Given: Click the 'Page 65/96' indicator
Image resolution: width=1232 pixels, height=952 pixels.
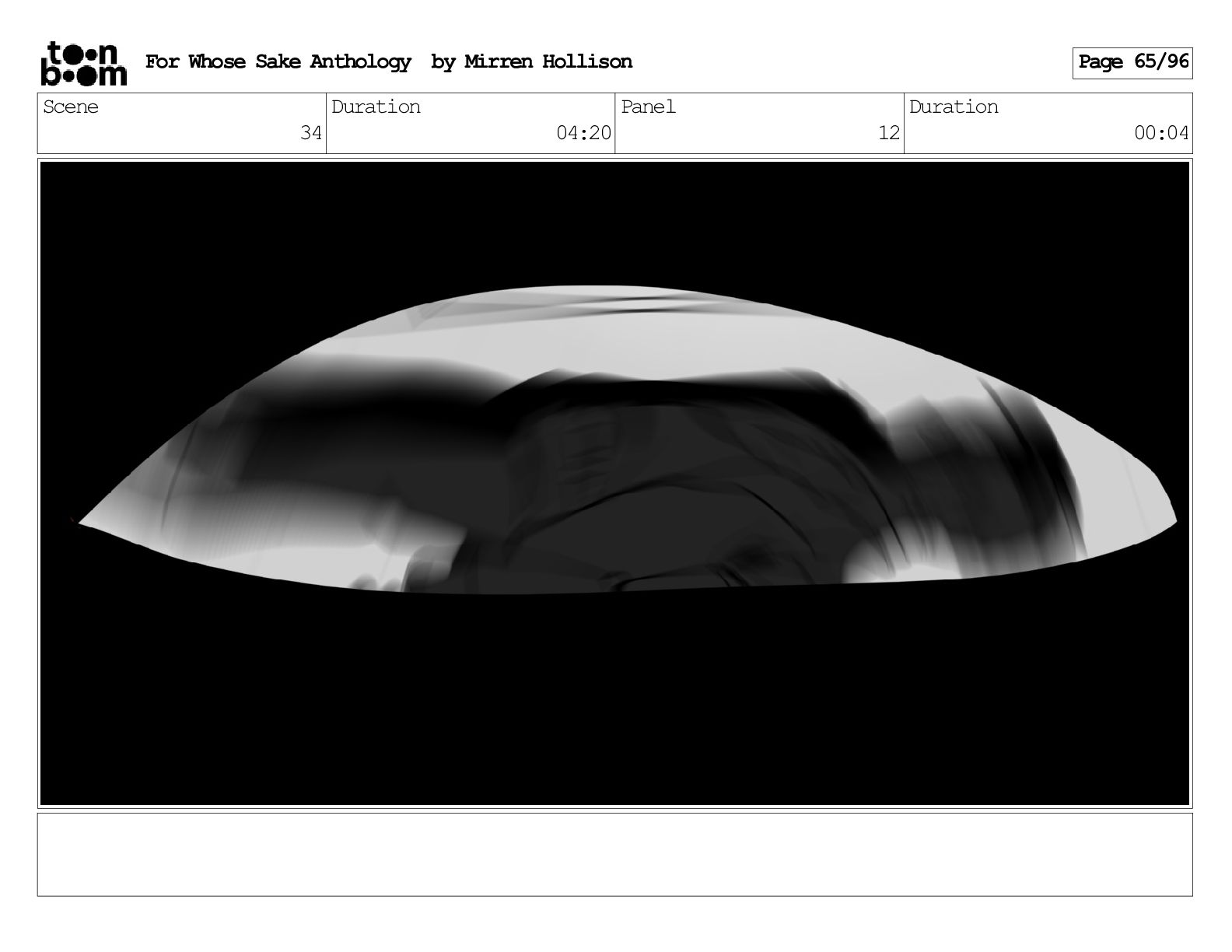Looking at the screenshot, I should click(1132, 62).
